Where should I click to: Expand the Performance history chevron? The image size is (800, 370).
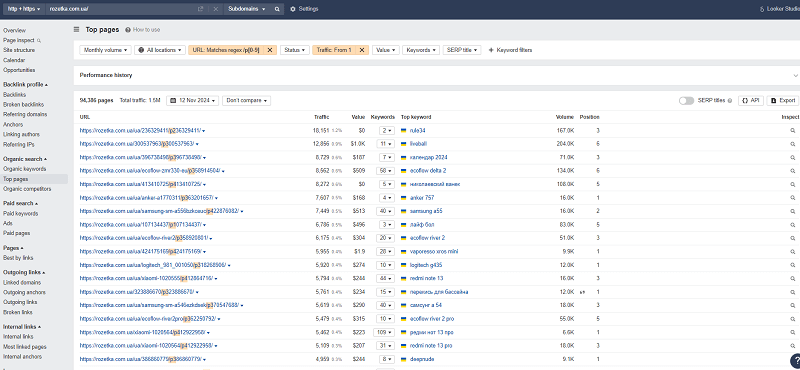click(795, 76)
